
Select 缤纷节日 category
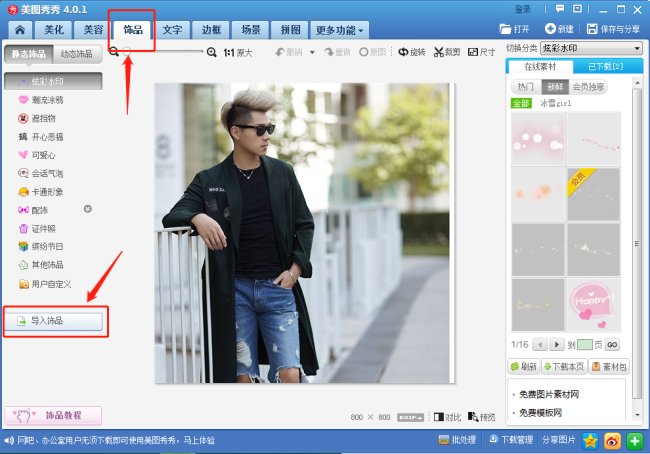(41, 247)
